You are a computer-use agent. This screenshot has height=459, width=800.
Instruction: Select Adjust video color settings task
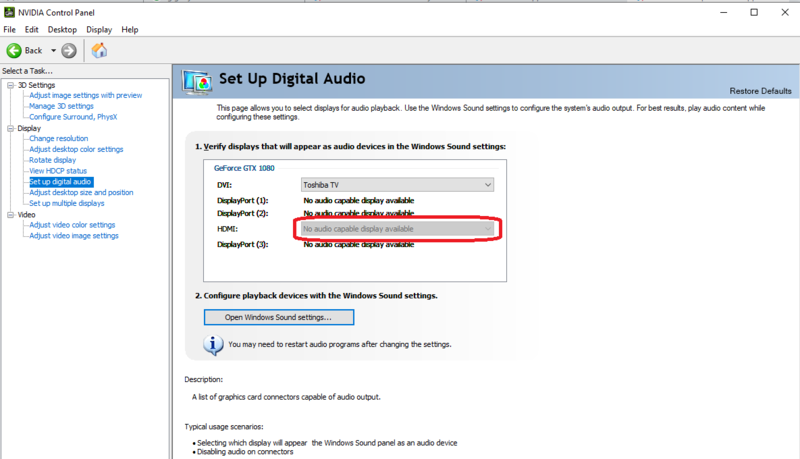72,225
